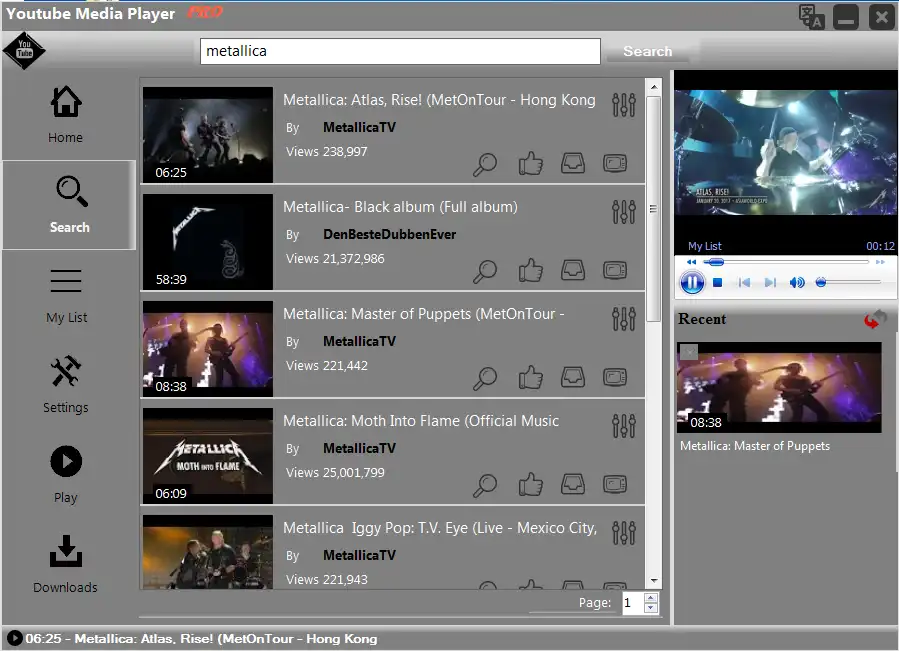Pause the currently playing video
899x651 pixels.
point(692,283)
